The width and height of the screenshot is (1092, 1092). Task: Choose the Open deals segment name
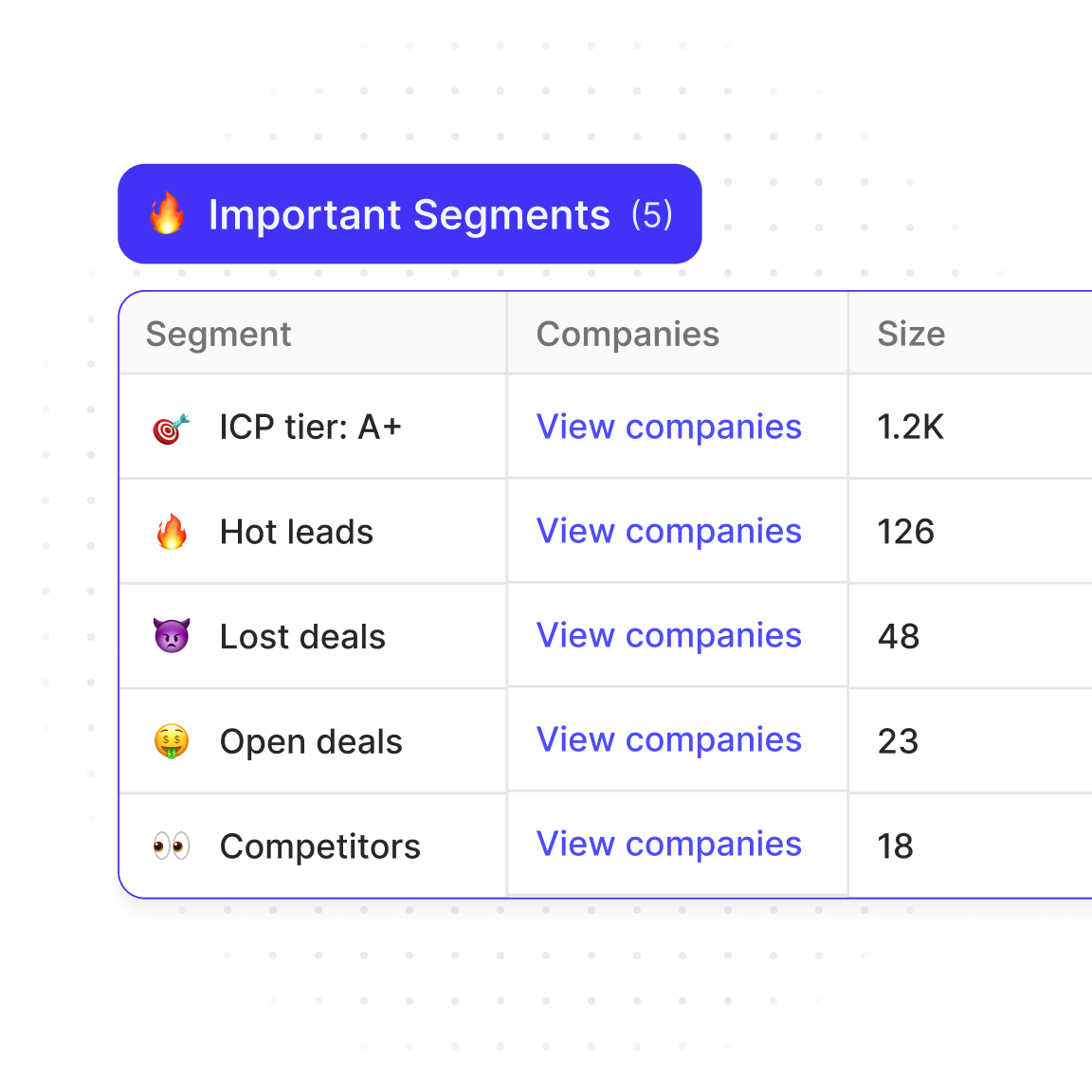(x=311, y=742)
